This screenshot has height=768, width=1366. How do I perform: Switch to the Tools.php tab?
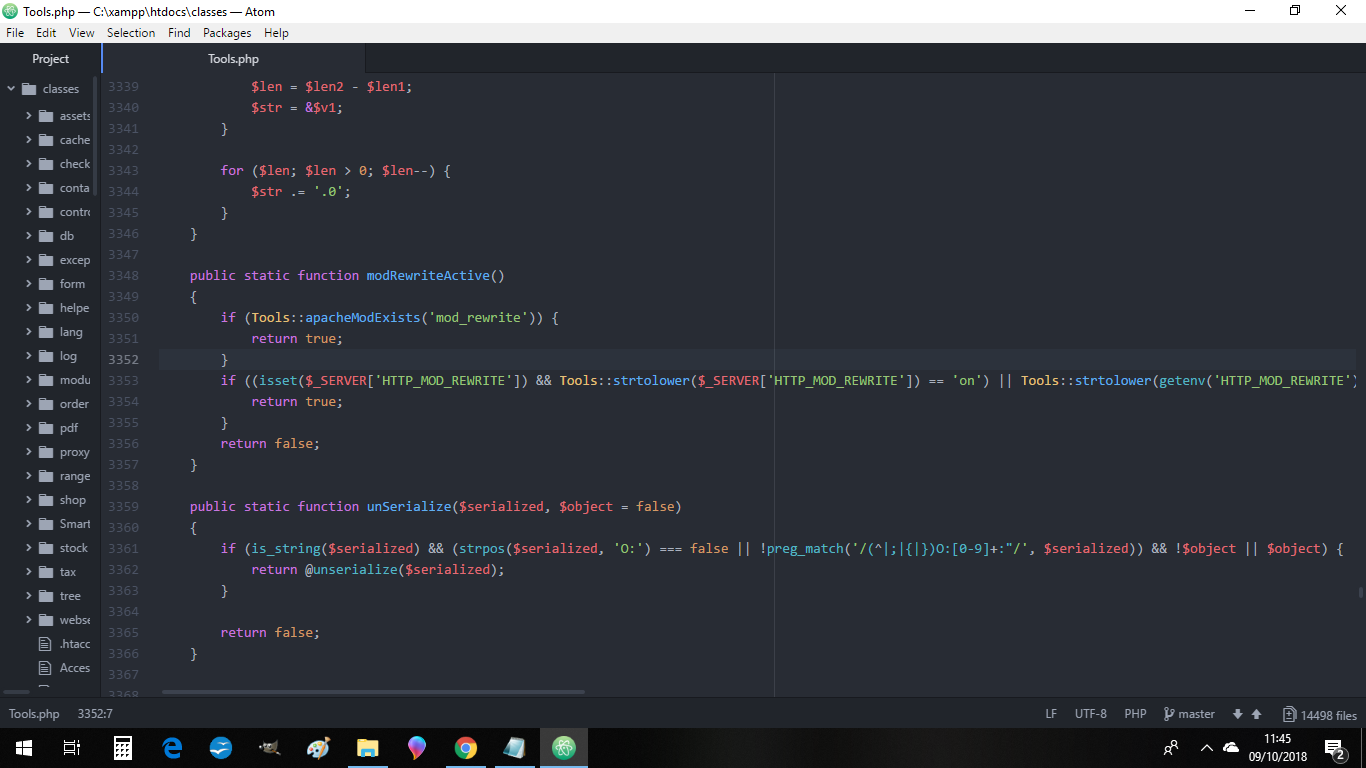coord(234,59)
